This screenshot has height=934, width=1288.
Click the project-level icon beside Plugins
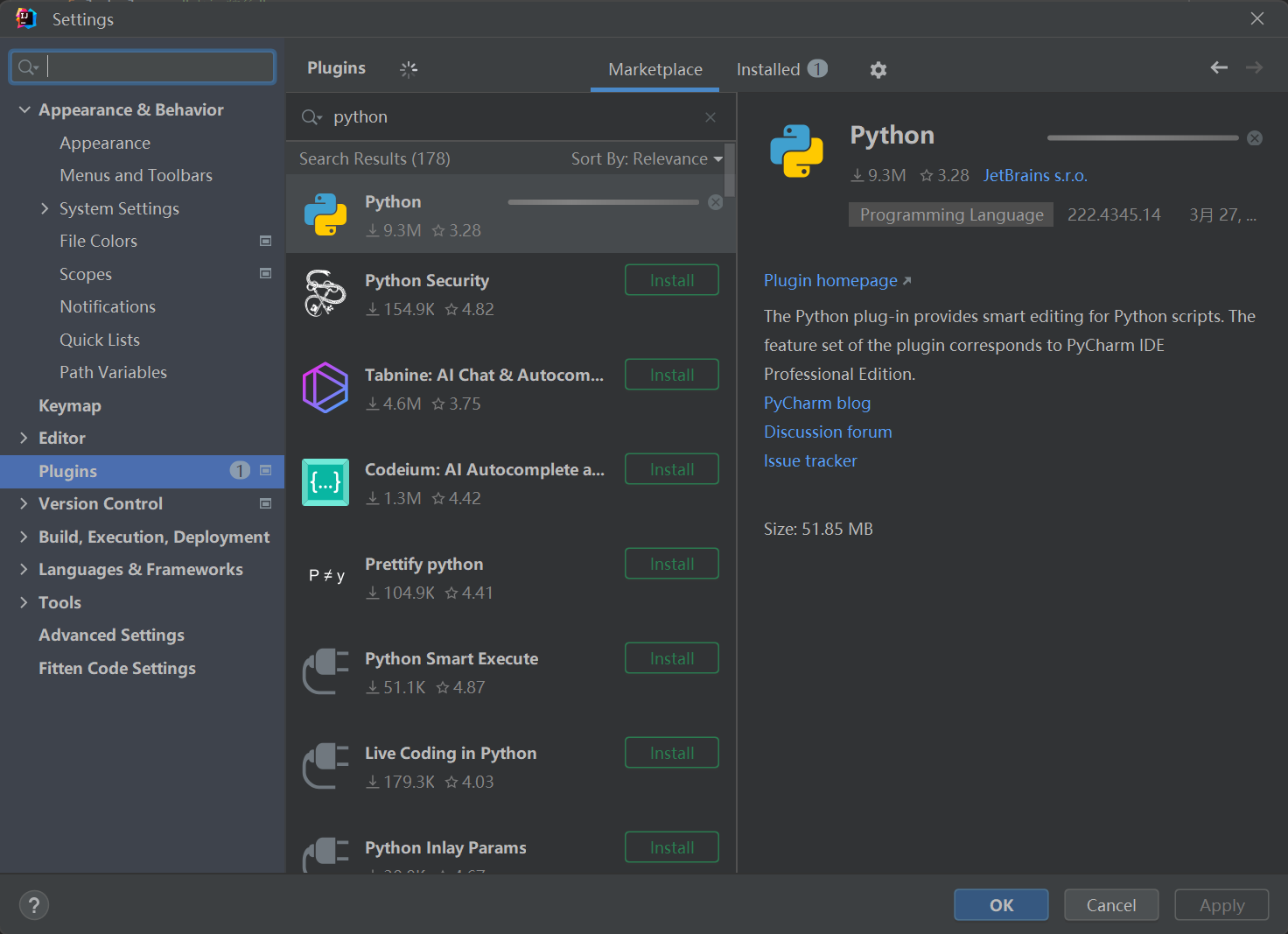coord(266,470)
